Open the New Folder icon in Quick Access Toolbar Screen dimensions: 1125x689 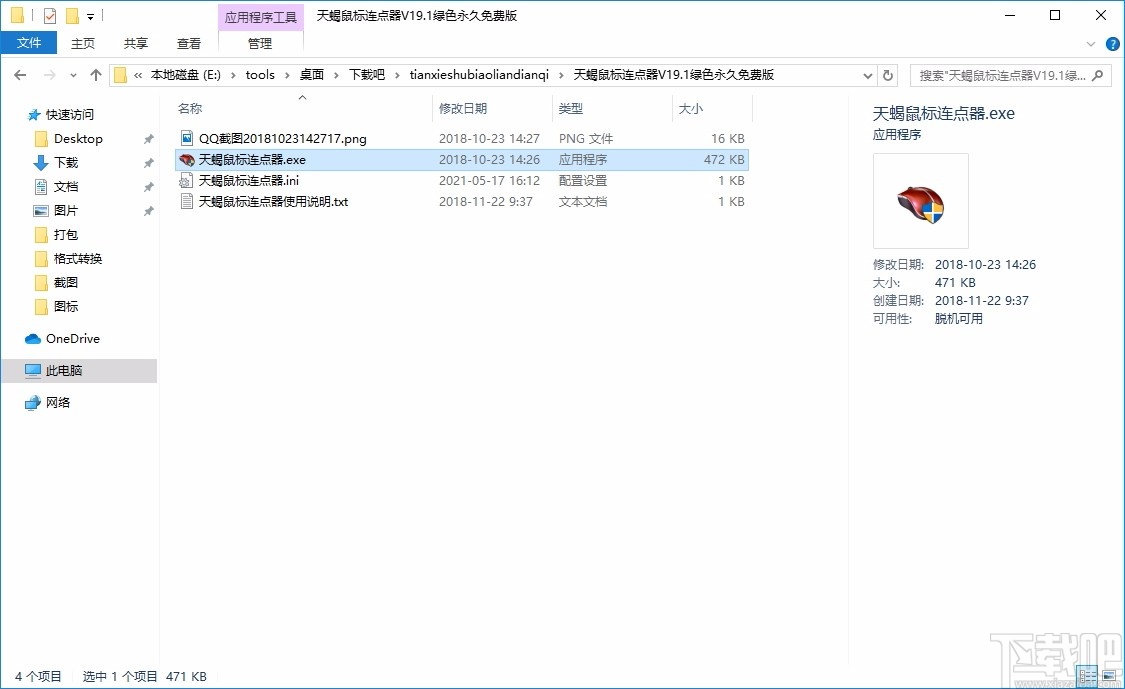(x=71, y=15)
